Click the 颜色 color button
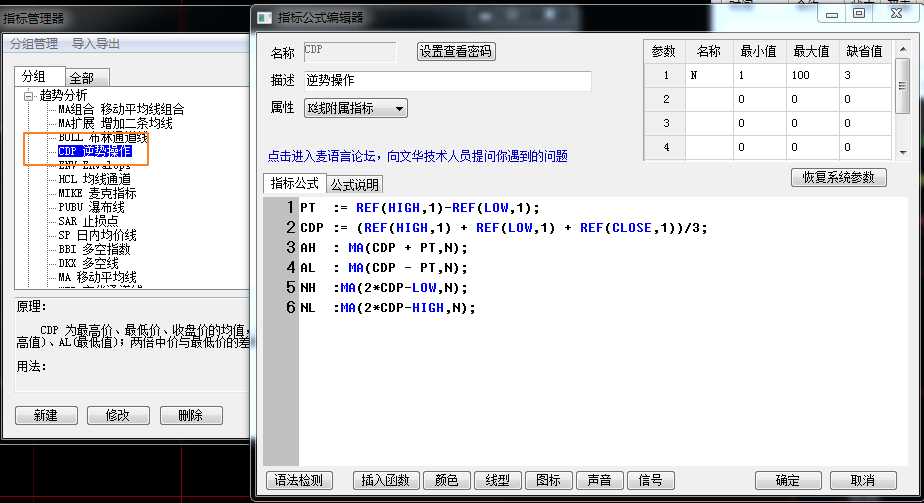 pos(446,481)
